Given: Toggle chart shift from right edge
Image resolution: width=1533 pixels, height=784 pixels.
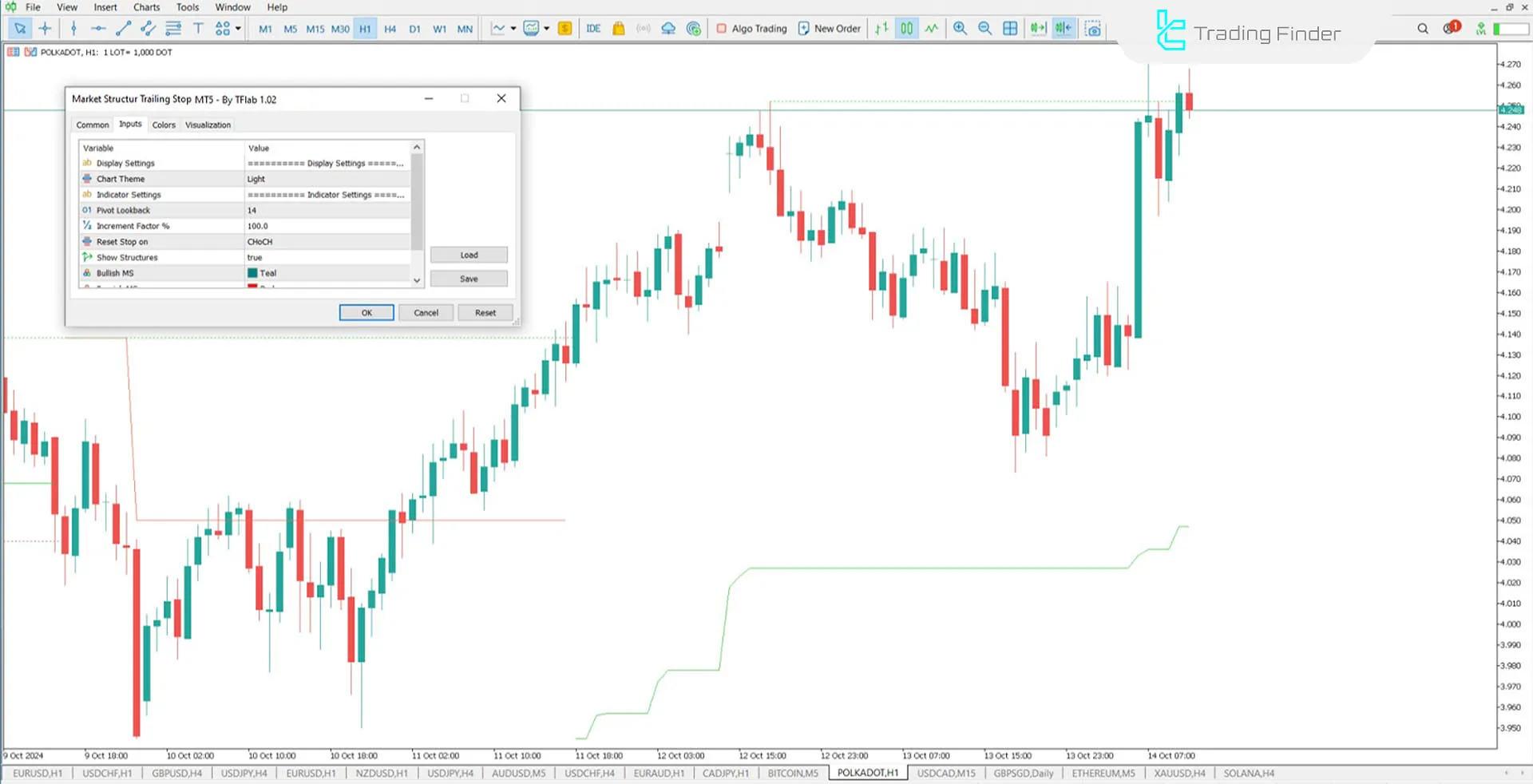Looking at the screenshot, I should [x=1064, y=28].
